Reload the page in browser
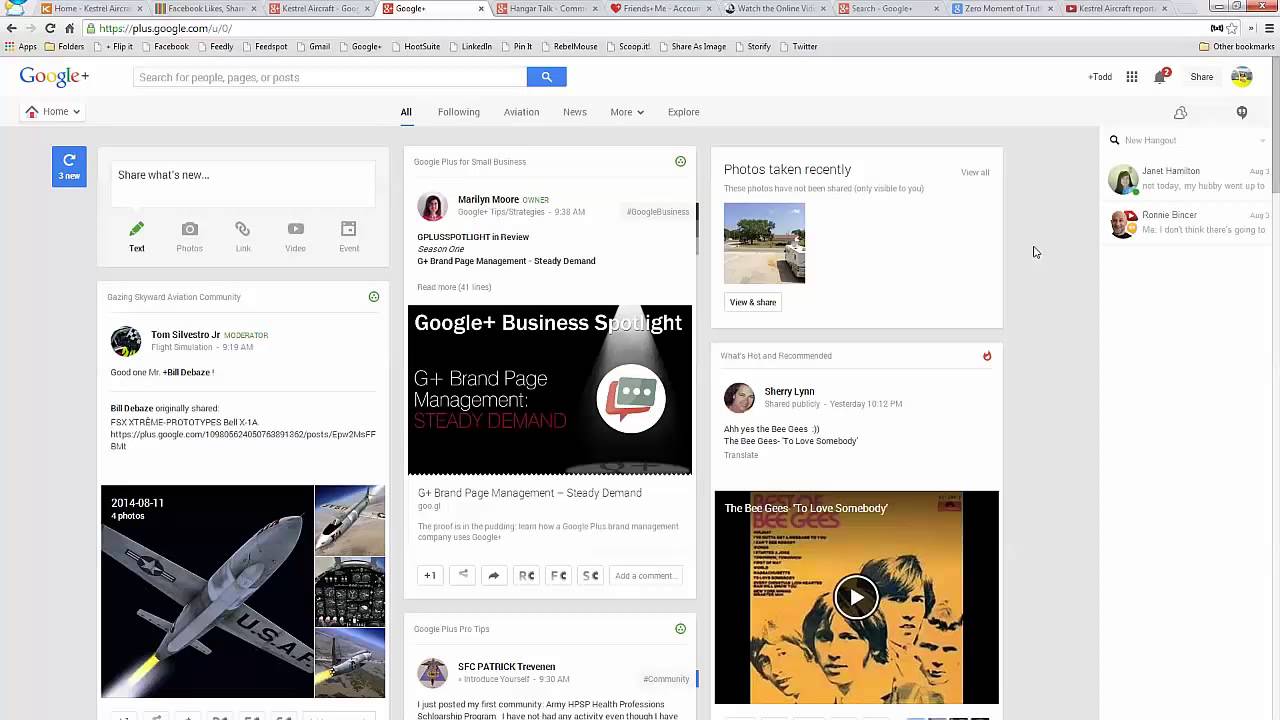Screen dimensions: 1280x720 click(x=50, y=28)
